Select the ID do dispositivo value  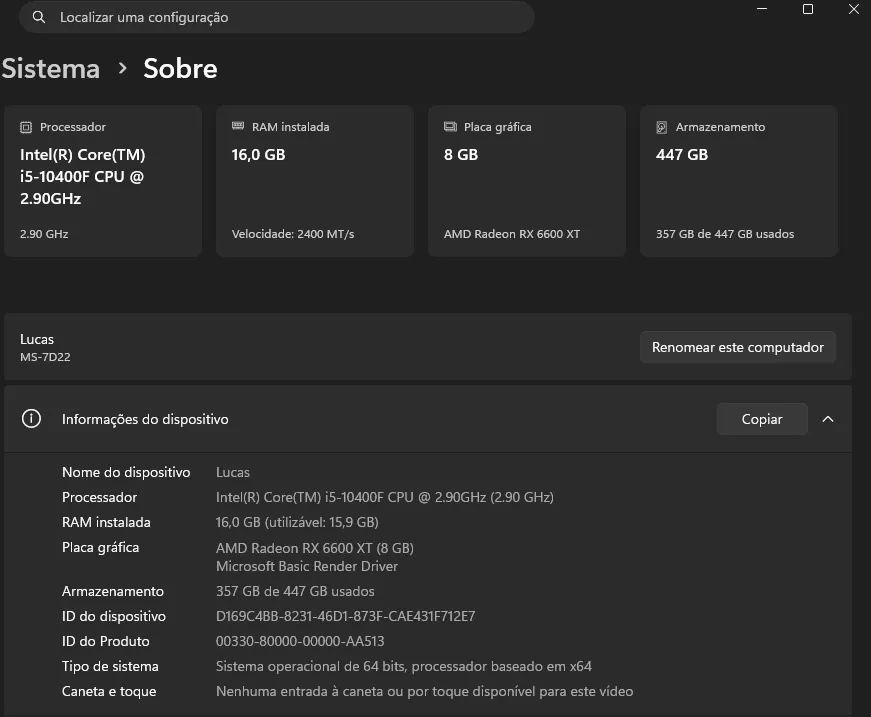coord(346,616)
